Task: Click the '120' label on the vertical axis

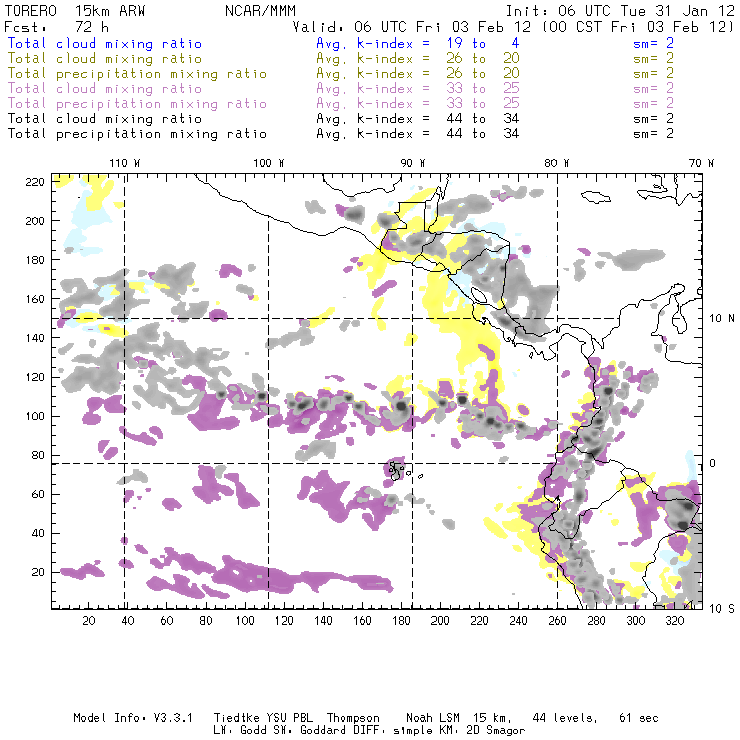Action: point(35,378)
